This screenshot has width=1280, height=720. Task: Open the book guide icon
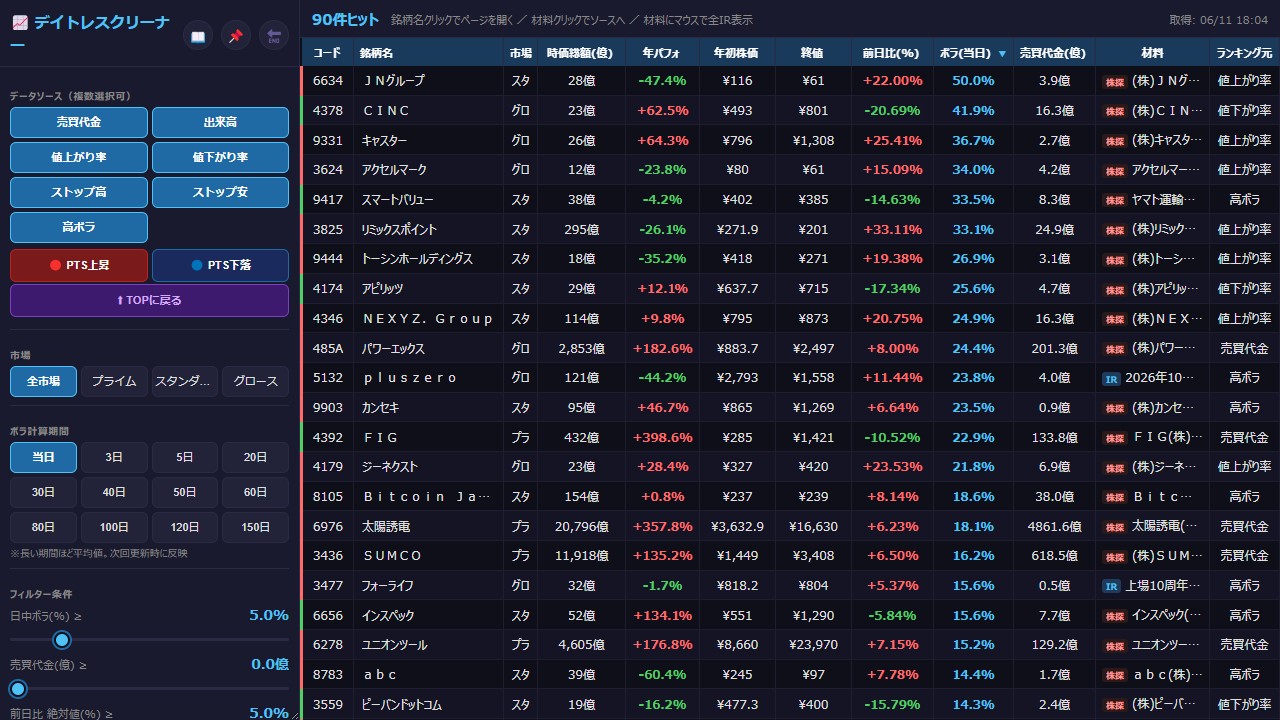(197, 37)
